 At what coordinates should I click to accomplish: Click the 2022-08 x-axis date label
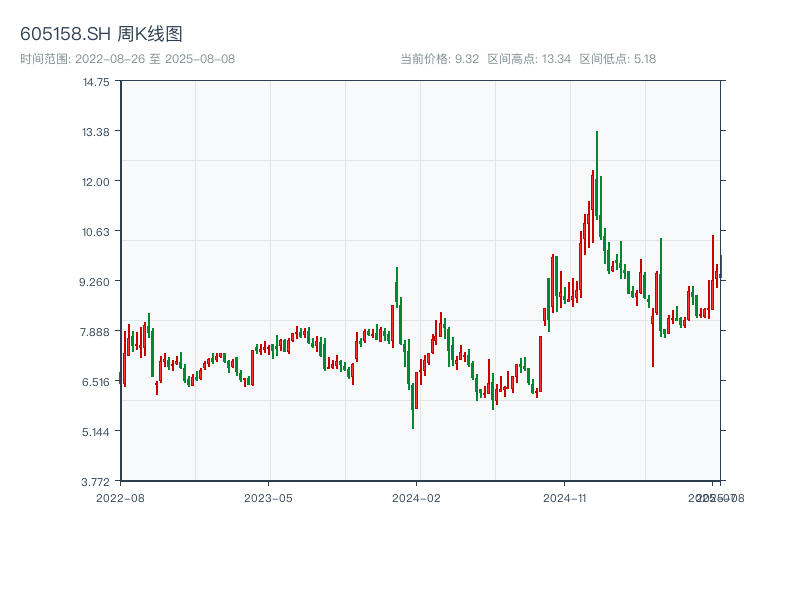click(120, 497)
